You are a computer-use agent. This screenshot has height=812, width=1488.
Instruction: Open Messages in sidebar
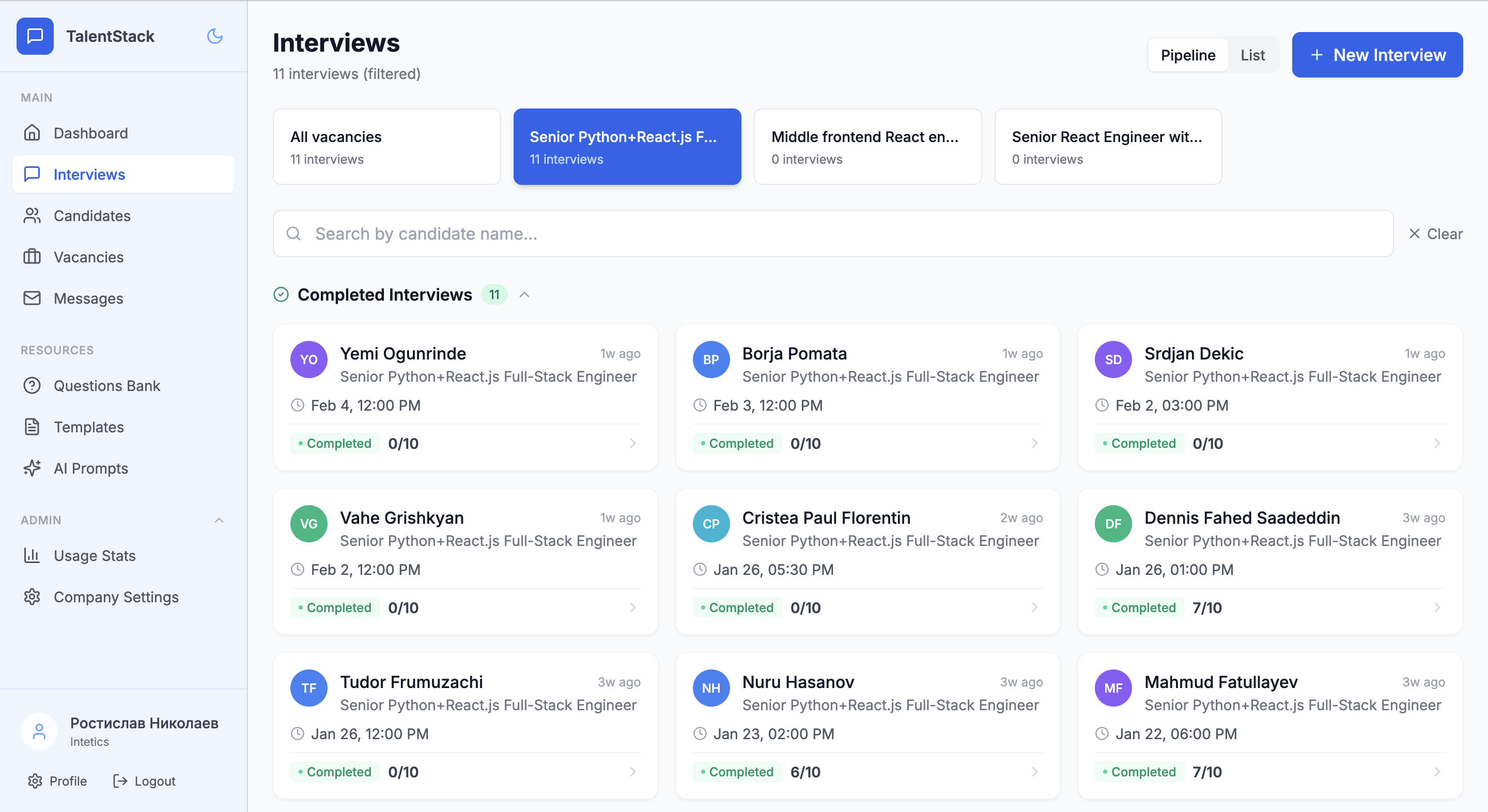click(88, 298)
